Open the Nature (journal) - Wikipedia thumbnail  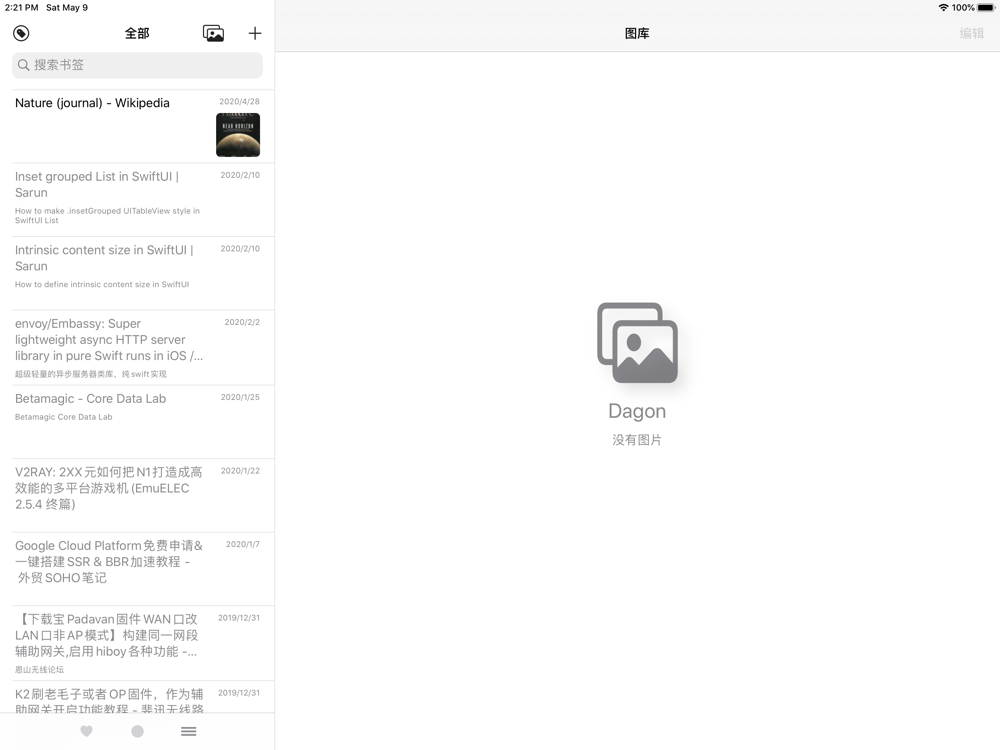[x=238, y=135]
